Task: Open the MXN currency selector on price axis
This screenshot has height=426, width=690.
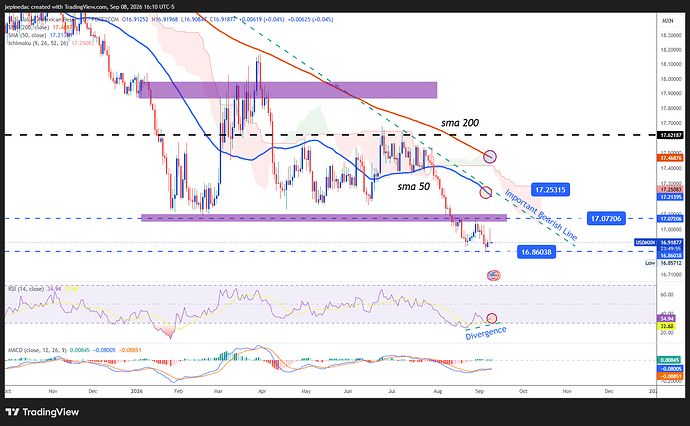Action: 668,21
